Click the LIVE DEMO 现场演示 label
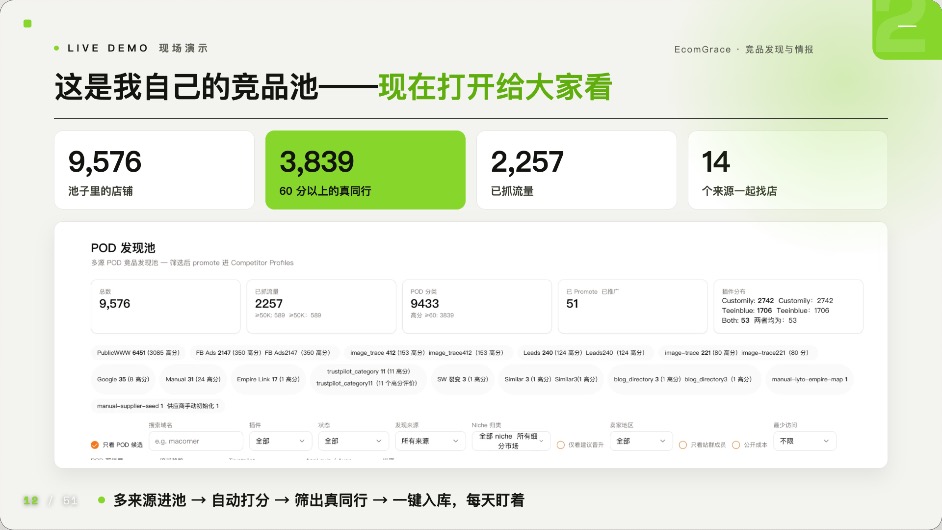Image resolution: width=942 pixels, height=530 pixels. 138,48
